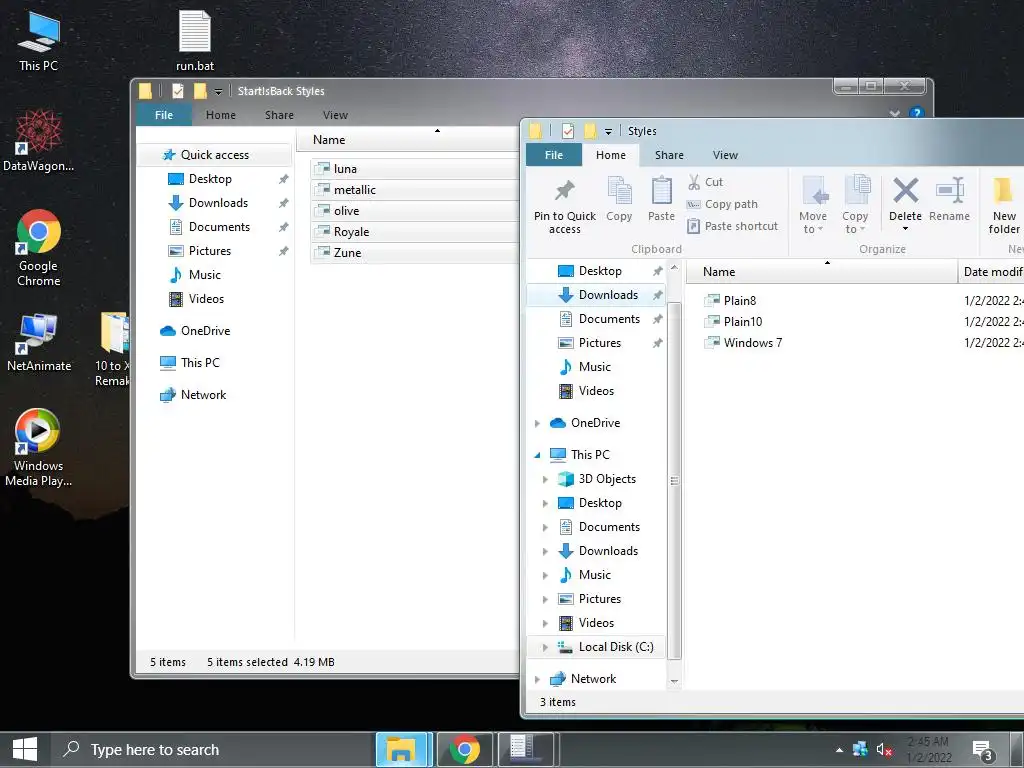This screenshot has height=768, width=1024.
Task: Open View tab in StartIsBack Styles window
Action: click(x=335, y=115)
